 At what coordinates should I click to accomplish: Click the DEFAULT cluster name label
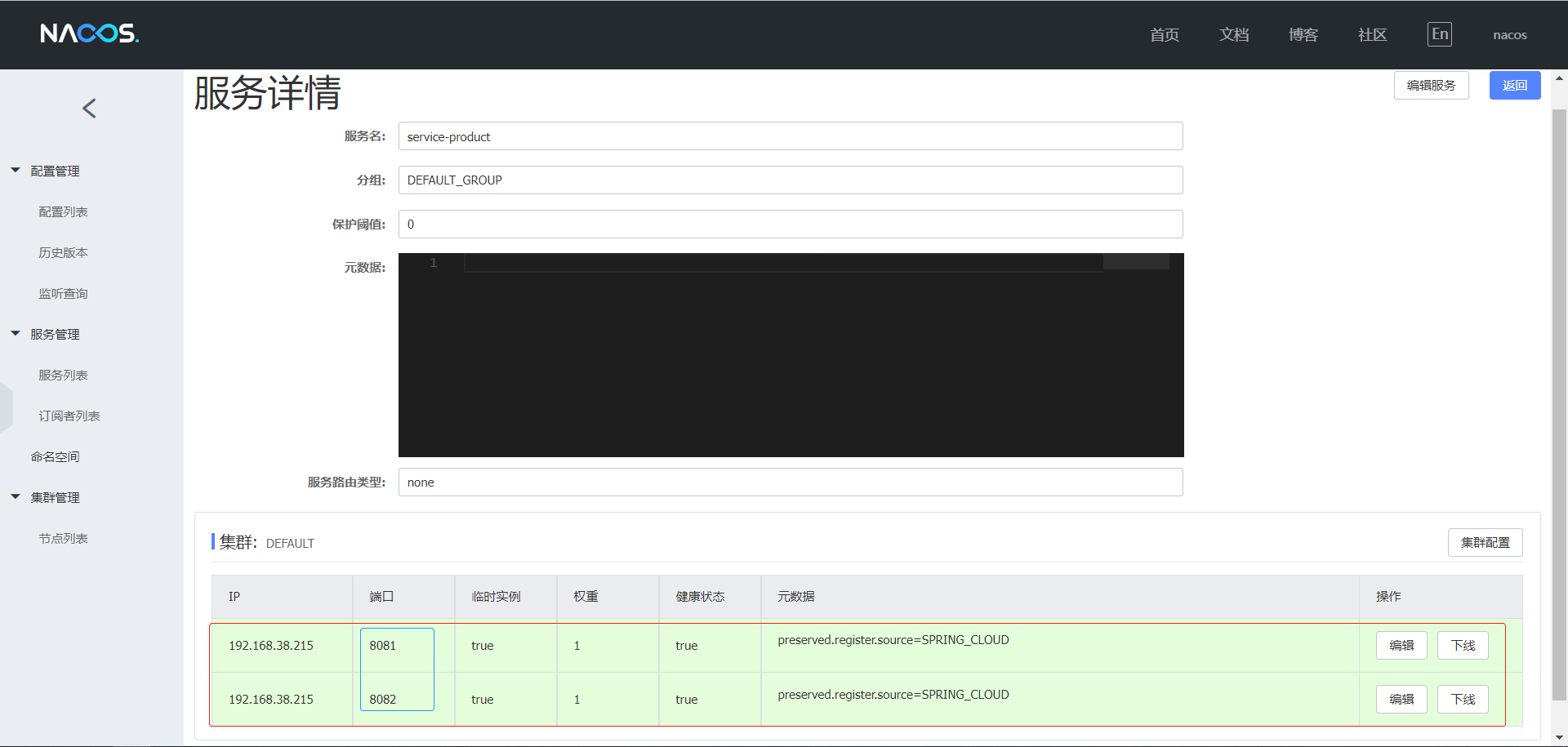[x=290, y=543]
